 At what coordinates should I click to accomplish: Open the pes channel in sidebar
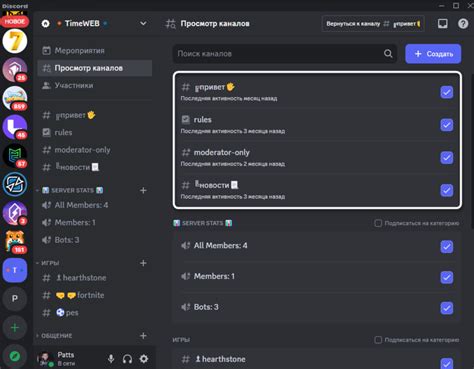(95, 313)
